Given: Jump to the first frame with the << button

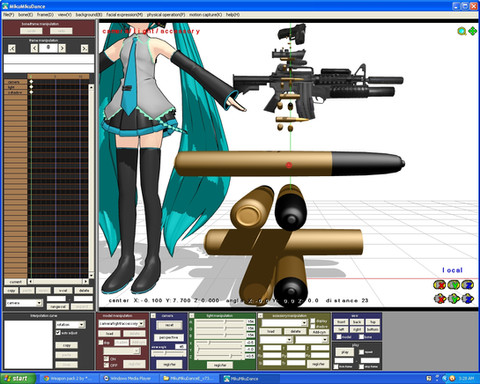Looking at the screenshot, I should coord(12,49).
